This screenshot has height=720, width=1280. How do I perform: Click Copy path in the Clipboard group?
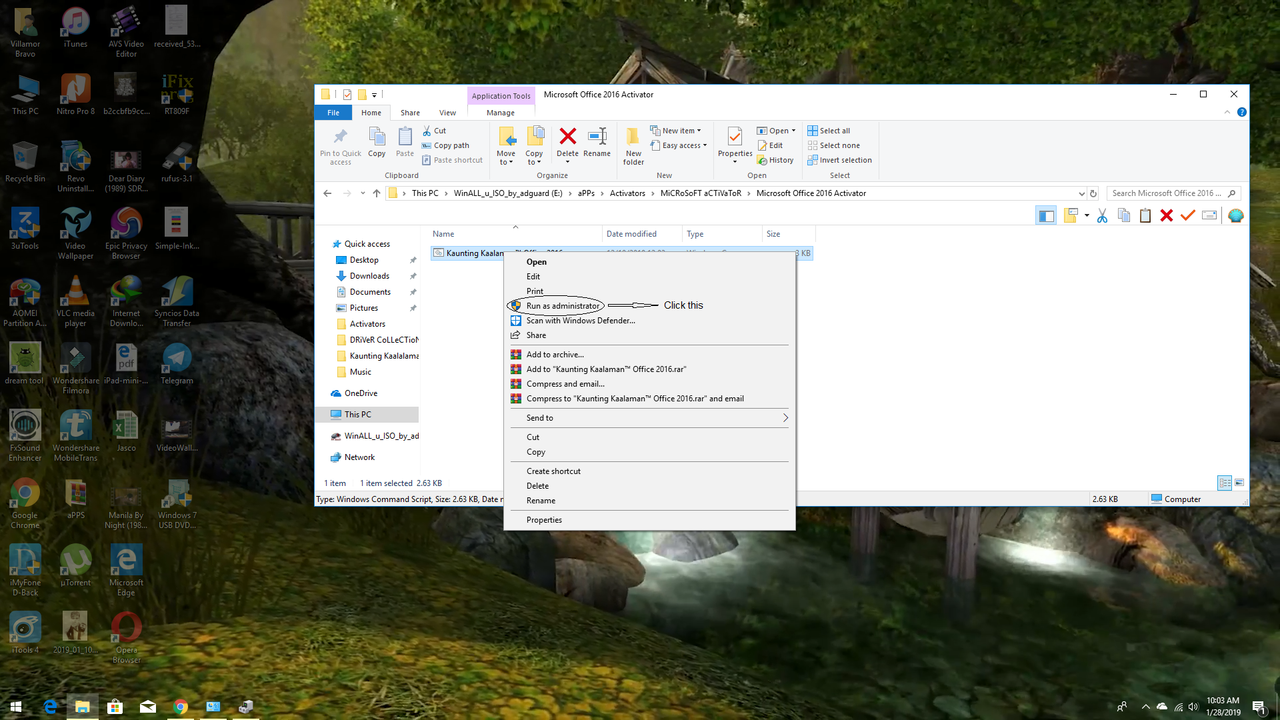tap(445, 145)
